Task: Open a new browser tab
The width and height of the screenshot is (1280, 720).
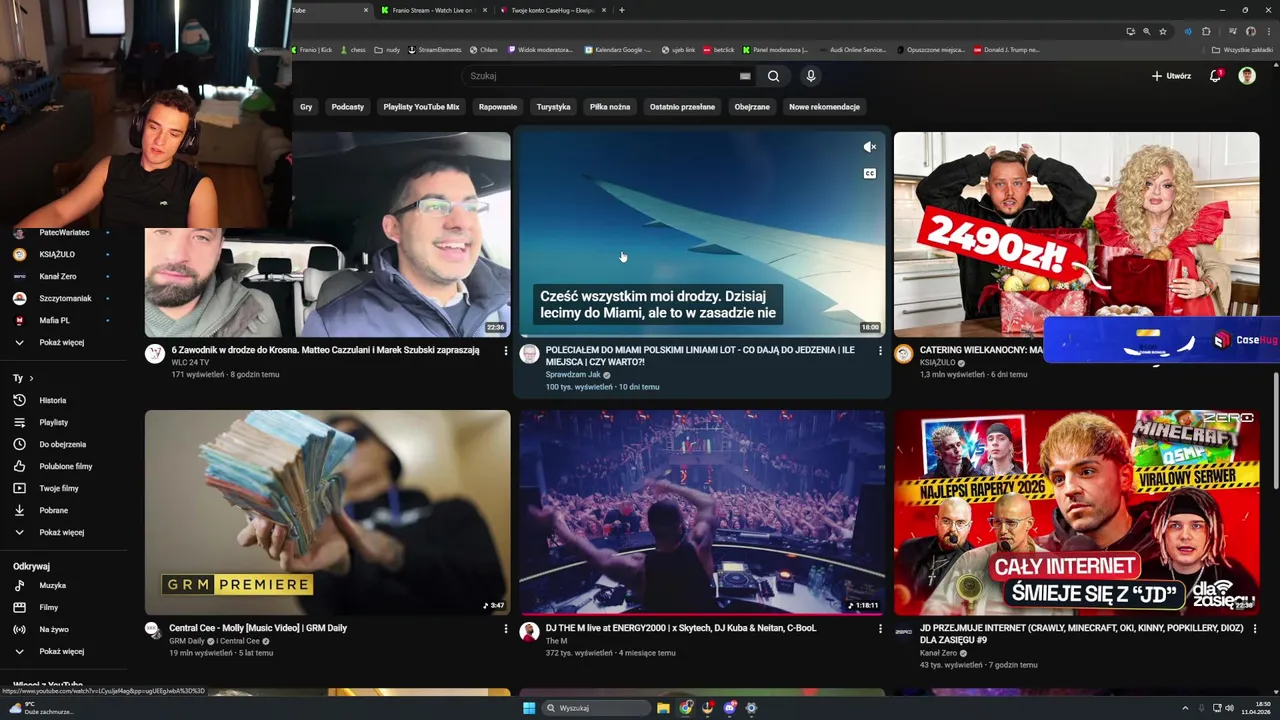Action: click(x=622, y=10)
